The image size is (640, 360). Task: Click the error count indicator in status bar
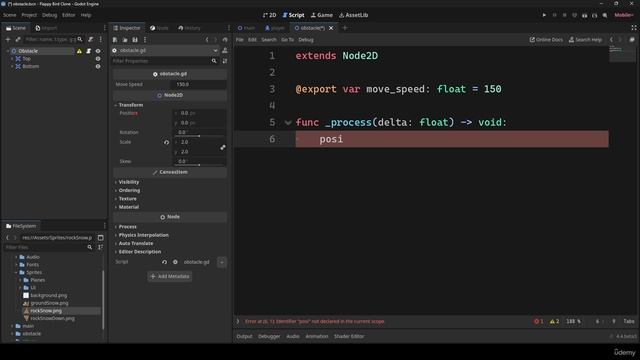coord(539,322)
